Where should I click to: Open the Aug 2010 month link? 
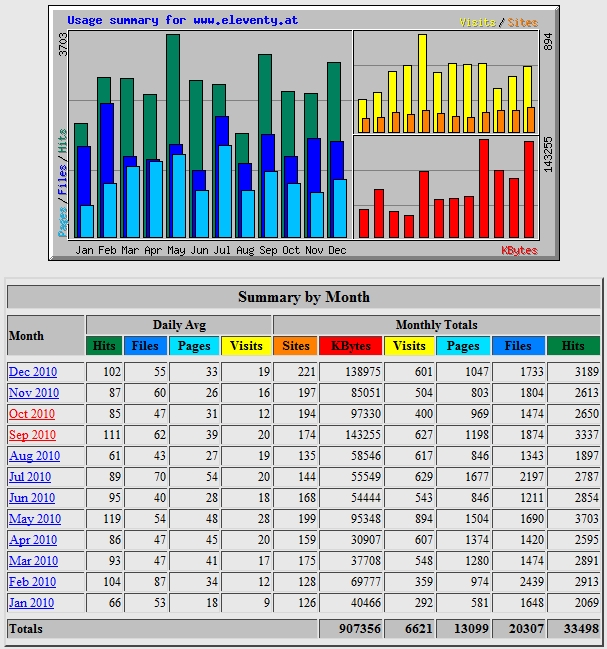tap(34, 456)
